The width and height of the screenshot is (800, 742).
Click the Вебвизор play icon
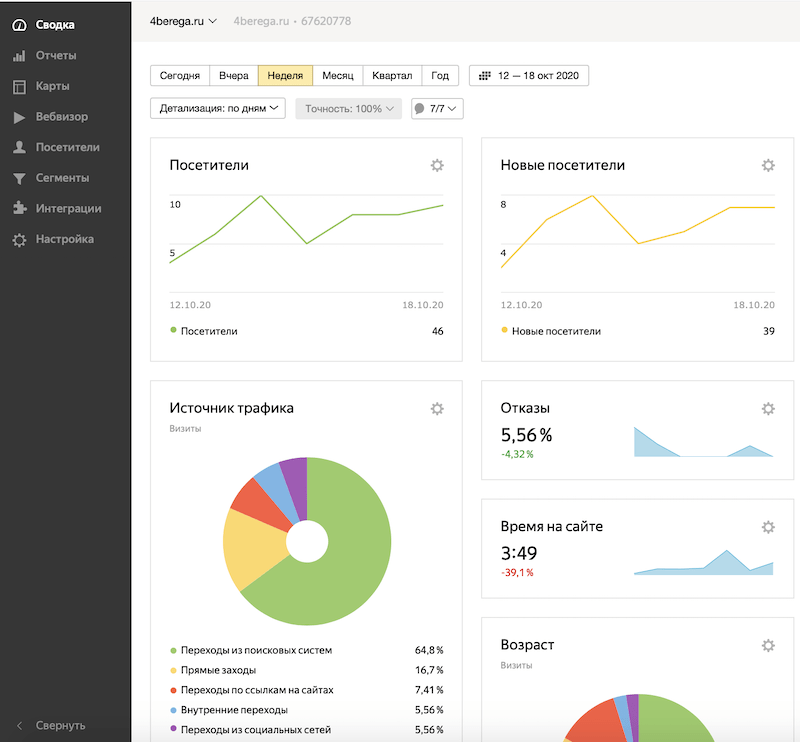[x=19, y=117]
